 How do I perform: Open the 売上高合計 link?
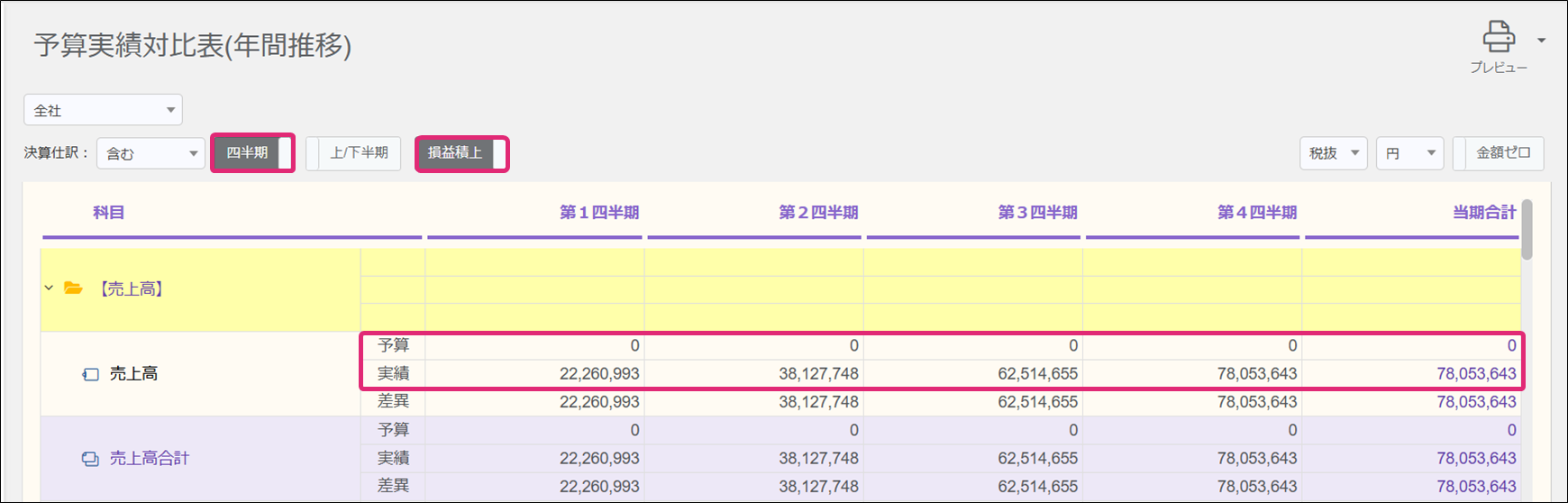150,459
